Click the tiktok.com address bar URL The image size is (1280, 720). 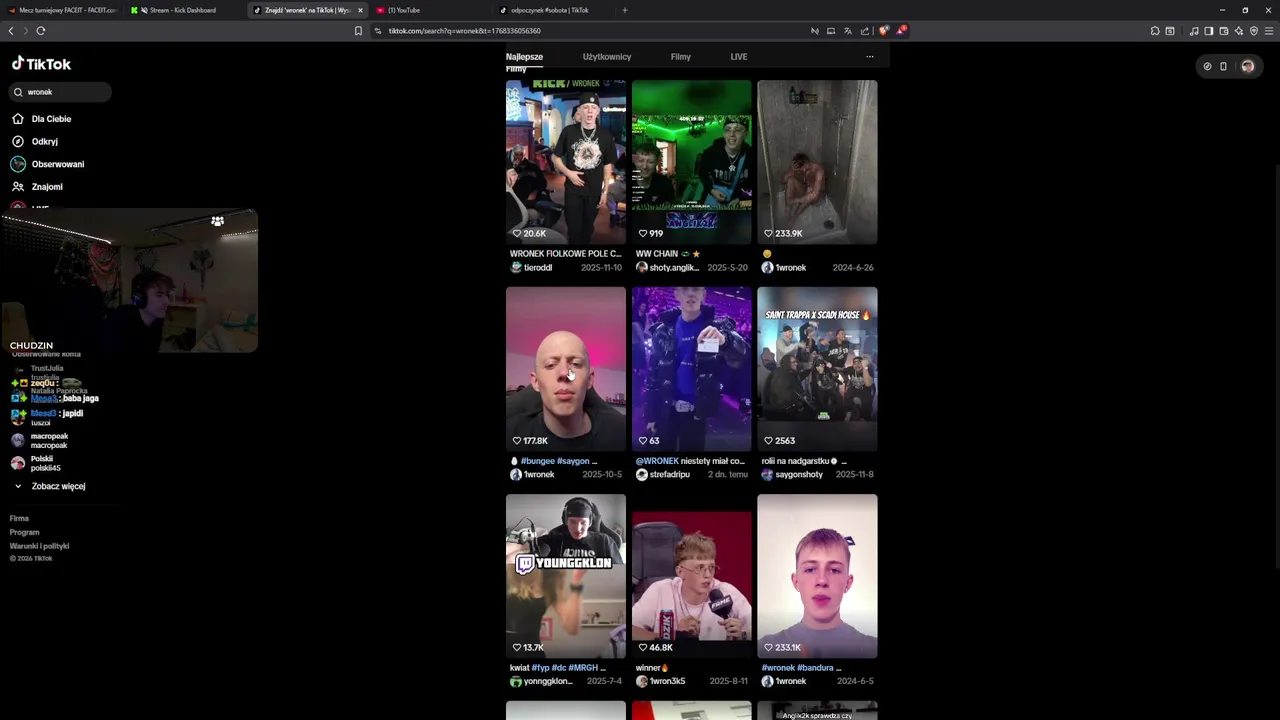point(464,31)
